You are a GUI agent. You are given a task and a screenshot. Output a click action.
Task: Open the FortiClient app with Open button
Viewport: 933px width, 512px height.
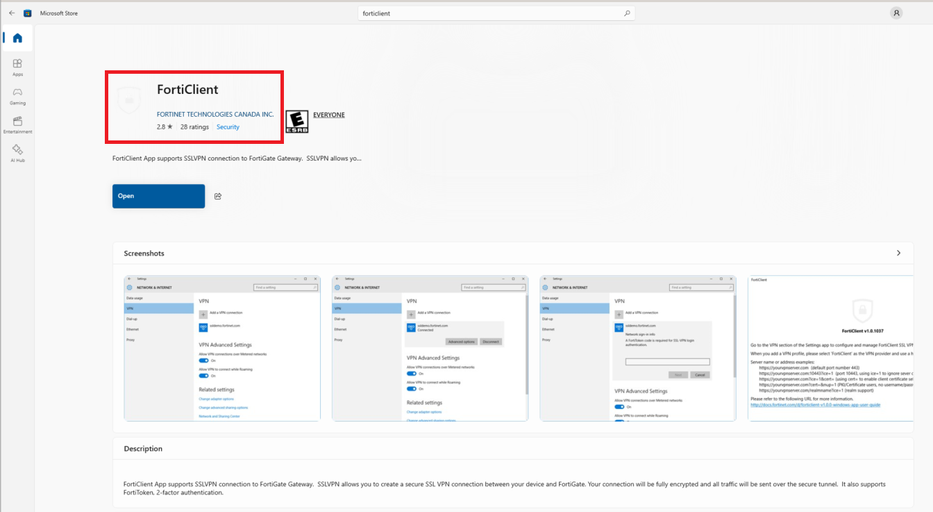click(158, 196)
